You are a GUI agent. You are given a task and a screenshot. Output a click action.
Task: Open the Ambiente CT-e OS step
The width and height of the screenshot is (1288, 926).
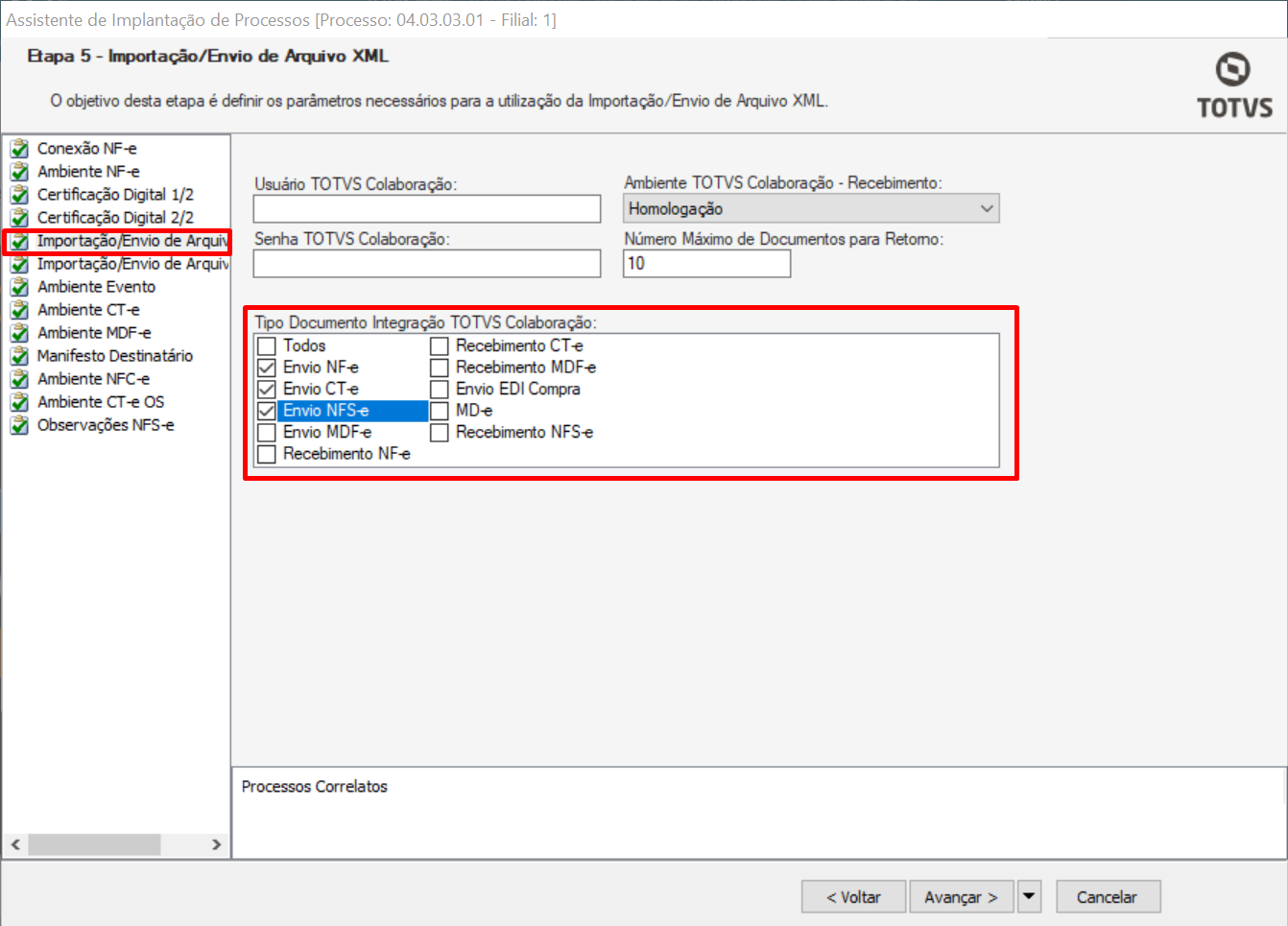point(101,402)
